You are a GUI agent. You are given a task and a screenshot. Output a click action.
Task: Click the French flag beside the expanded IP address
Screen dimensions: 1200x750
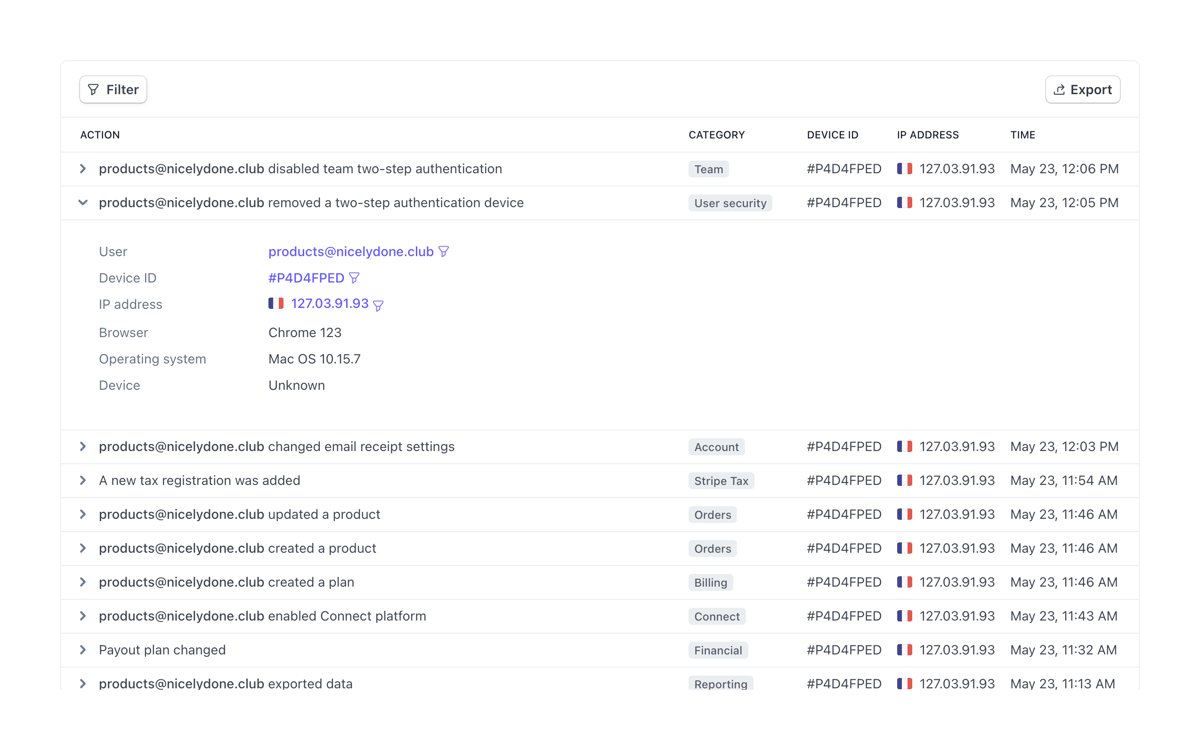[x=275, y=303]
